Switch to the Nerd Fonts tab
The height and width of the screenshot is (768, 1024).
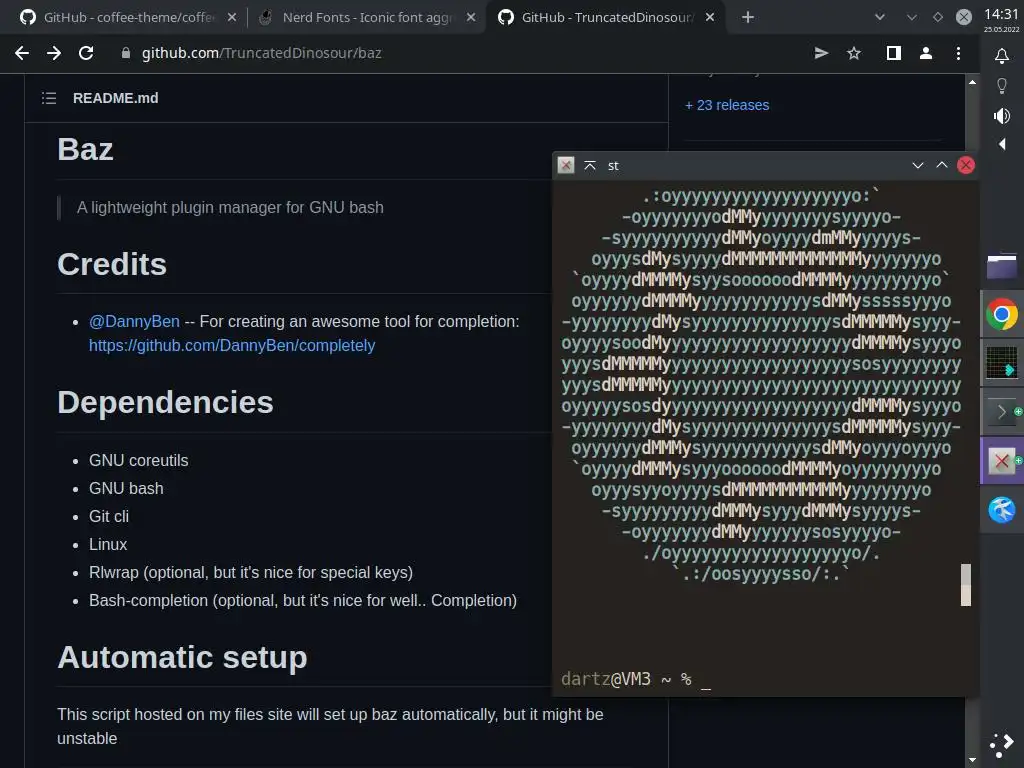pyautogui.click(x=367, y=18)
